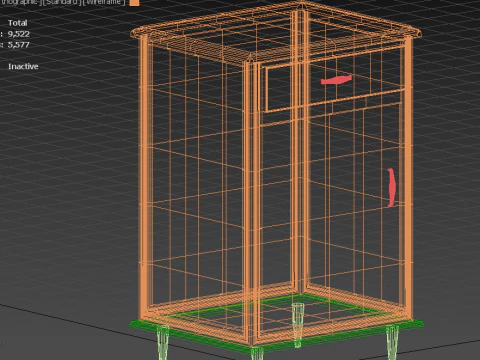Click the orange color swatch beside the Wireframe label
This screenshot has width=480, height=360.
pos(134,2)
